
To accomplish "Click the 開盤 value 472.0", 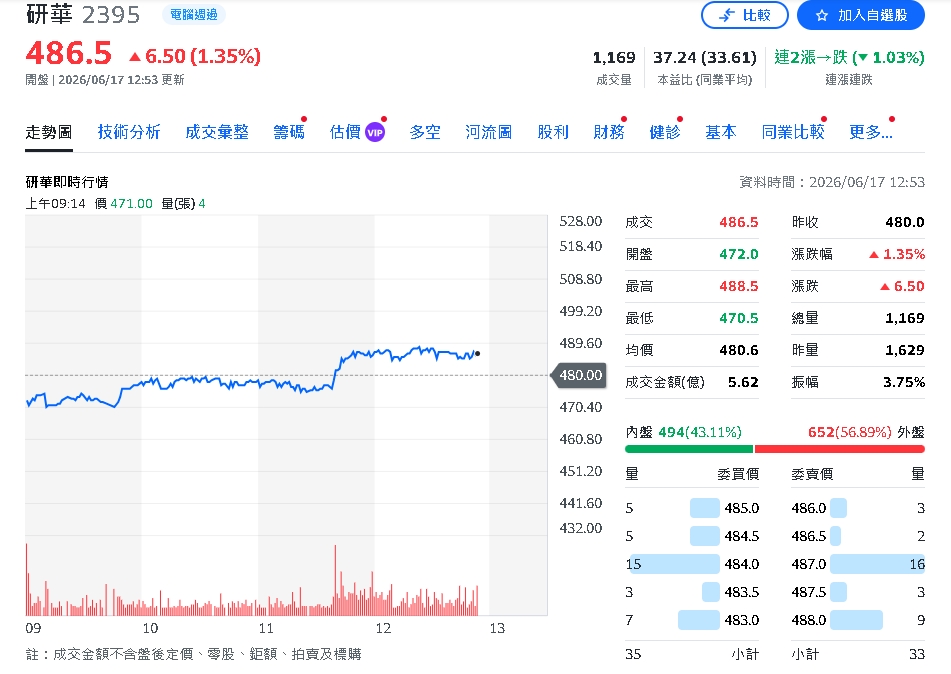I will pos(739,254).
